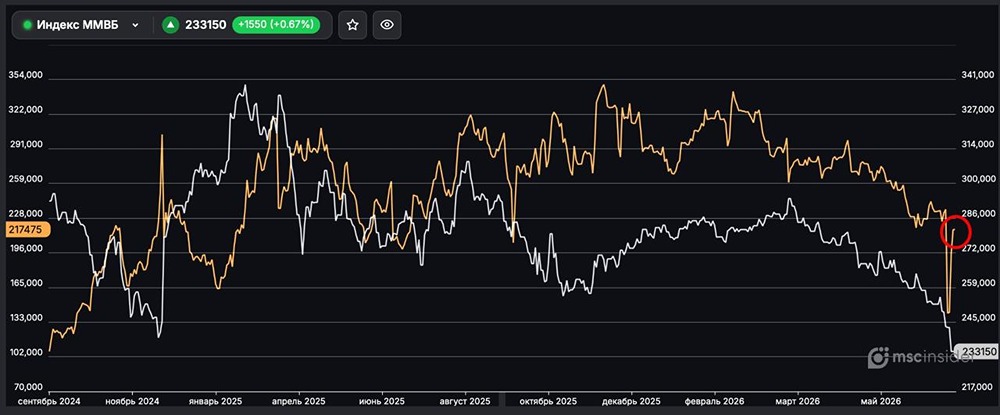Image resolution: width=1000 pixels, height=415 pixels.
Task: Click the 322,000 left axis label
Action: pos(26,110)
